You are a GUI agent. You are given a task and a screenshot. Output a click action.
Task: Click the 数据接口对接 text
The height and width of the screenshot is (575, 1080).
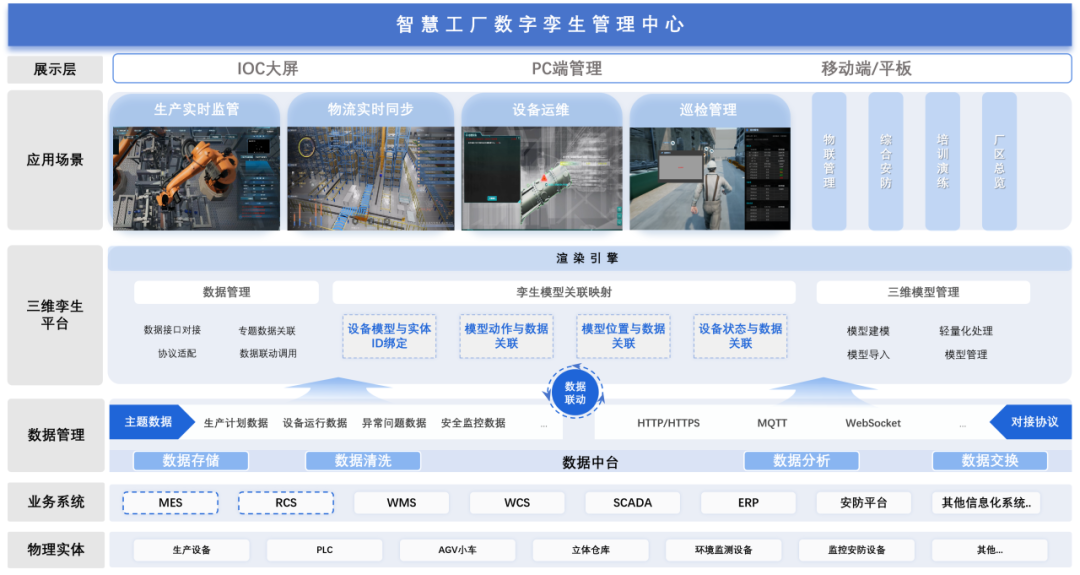pyautogui.click(x=172, y=331)
